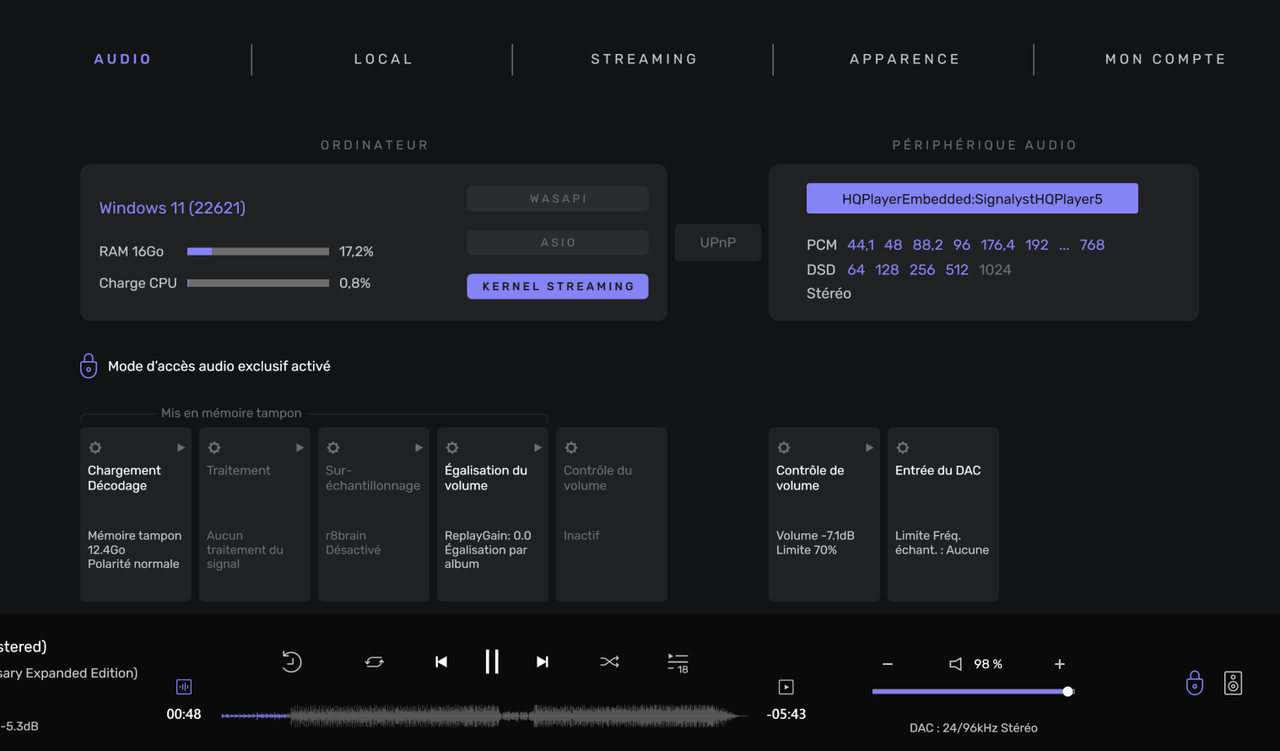Select HQPlayerEmbedded:SignalystHQPlayer5 device
Image resolution: width=1280 pixels, height=751 pixels.
tap(972, 198)
